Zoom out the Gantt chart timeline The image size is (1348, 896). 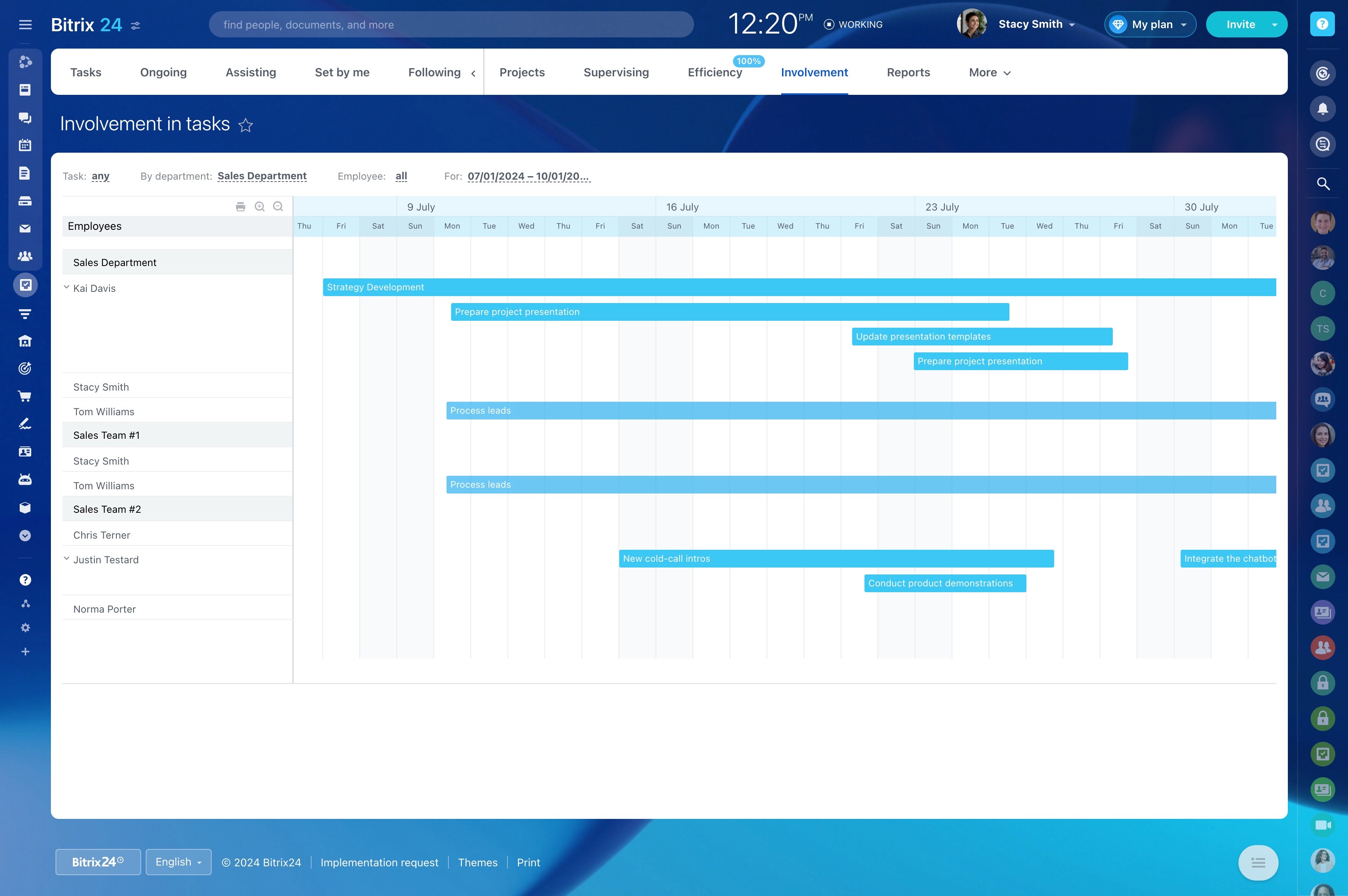pos(278,207)
